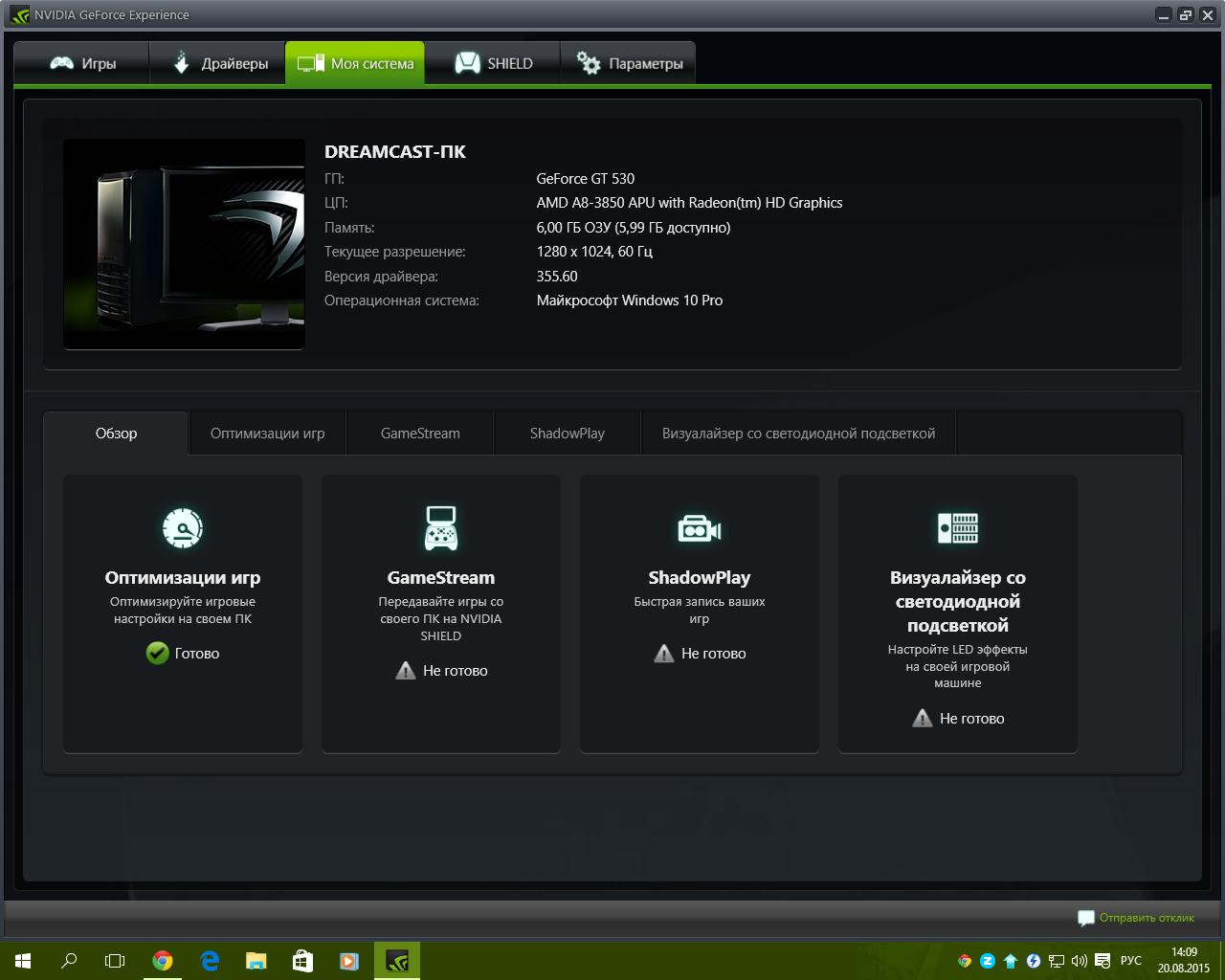Click the LED visualizer icon
Viewport: 1225px width, 980px height.
click(958, 528)
